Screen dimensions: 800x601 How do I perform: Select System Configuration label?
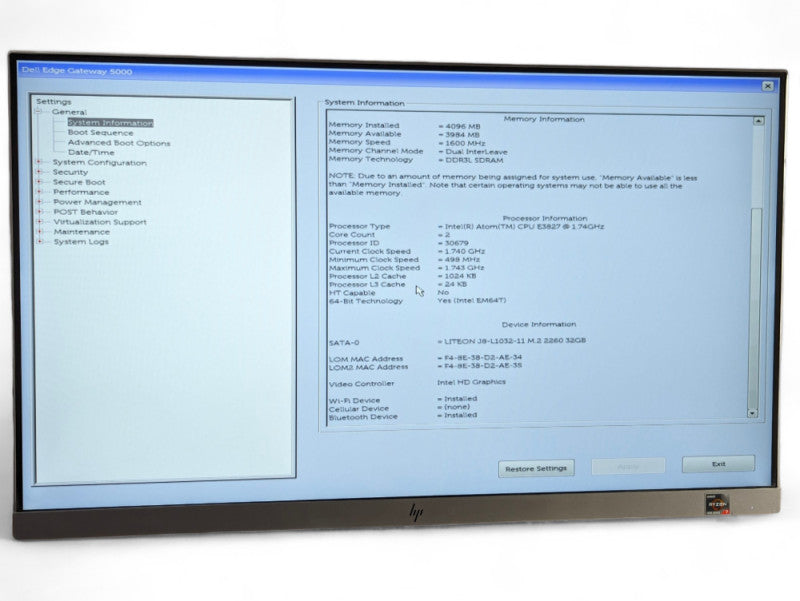[x=99, y=162]
